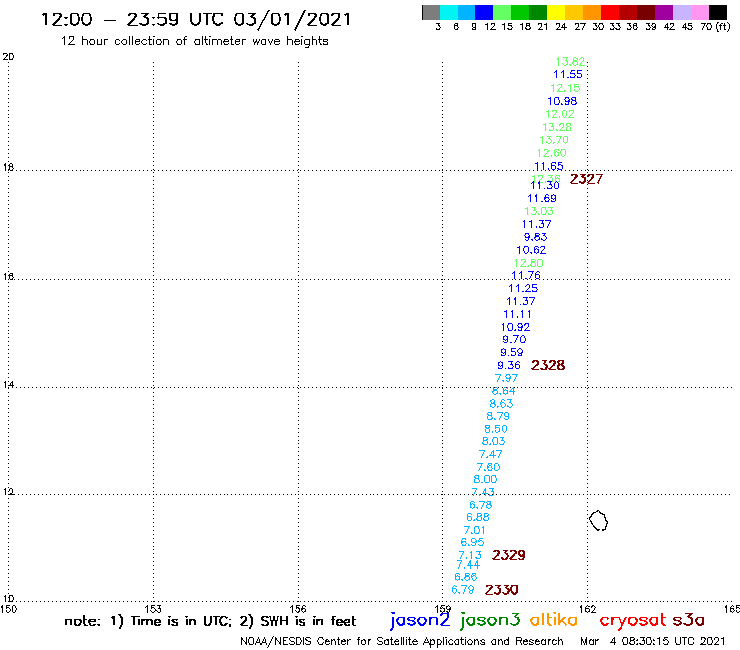Click the black swatch ending the color scale
740x650 pixels.
point(718,12)
